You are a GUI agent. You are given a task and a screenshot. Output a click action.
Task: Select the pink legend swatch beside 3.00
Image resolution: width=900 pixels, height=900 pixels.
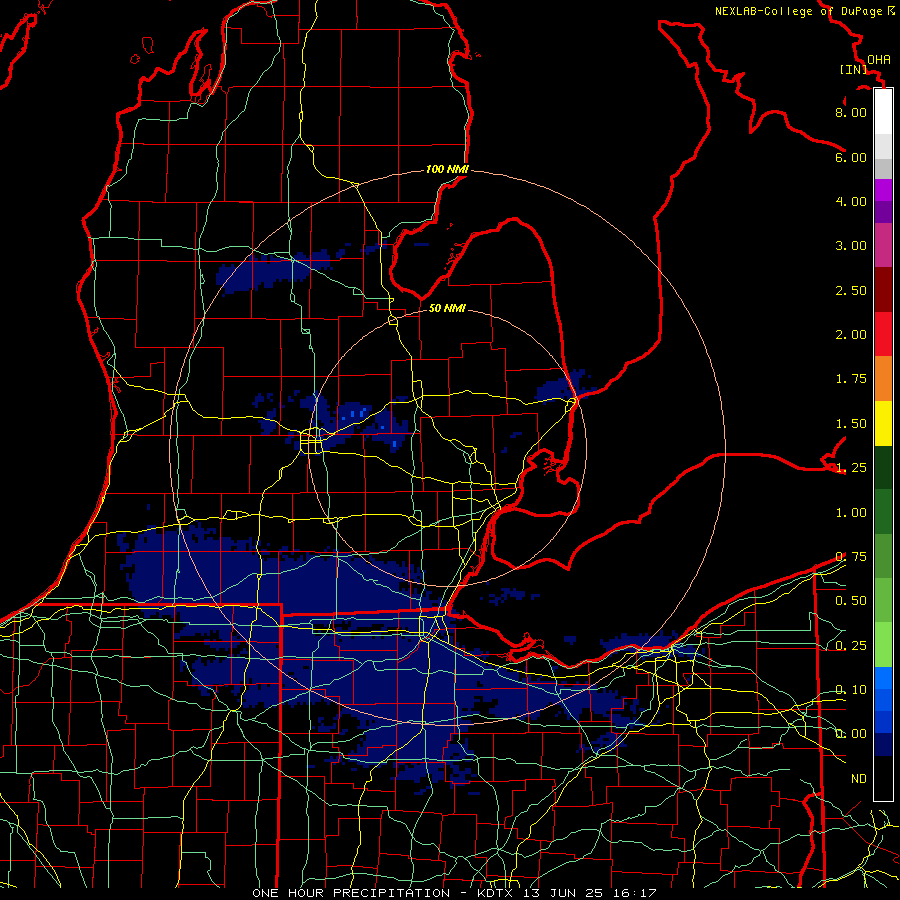coord(883,245)
